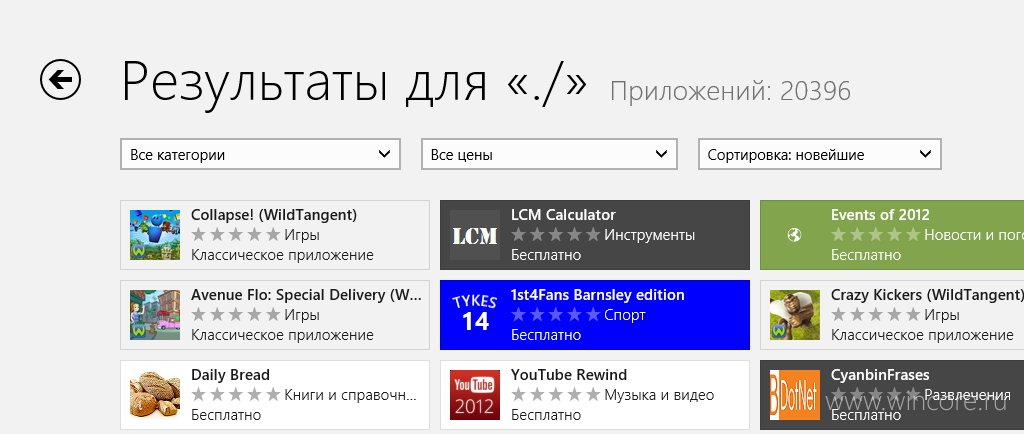Select the "YouTube Rewind" title

(x=569, y=375)
